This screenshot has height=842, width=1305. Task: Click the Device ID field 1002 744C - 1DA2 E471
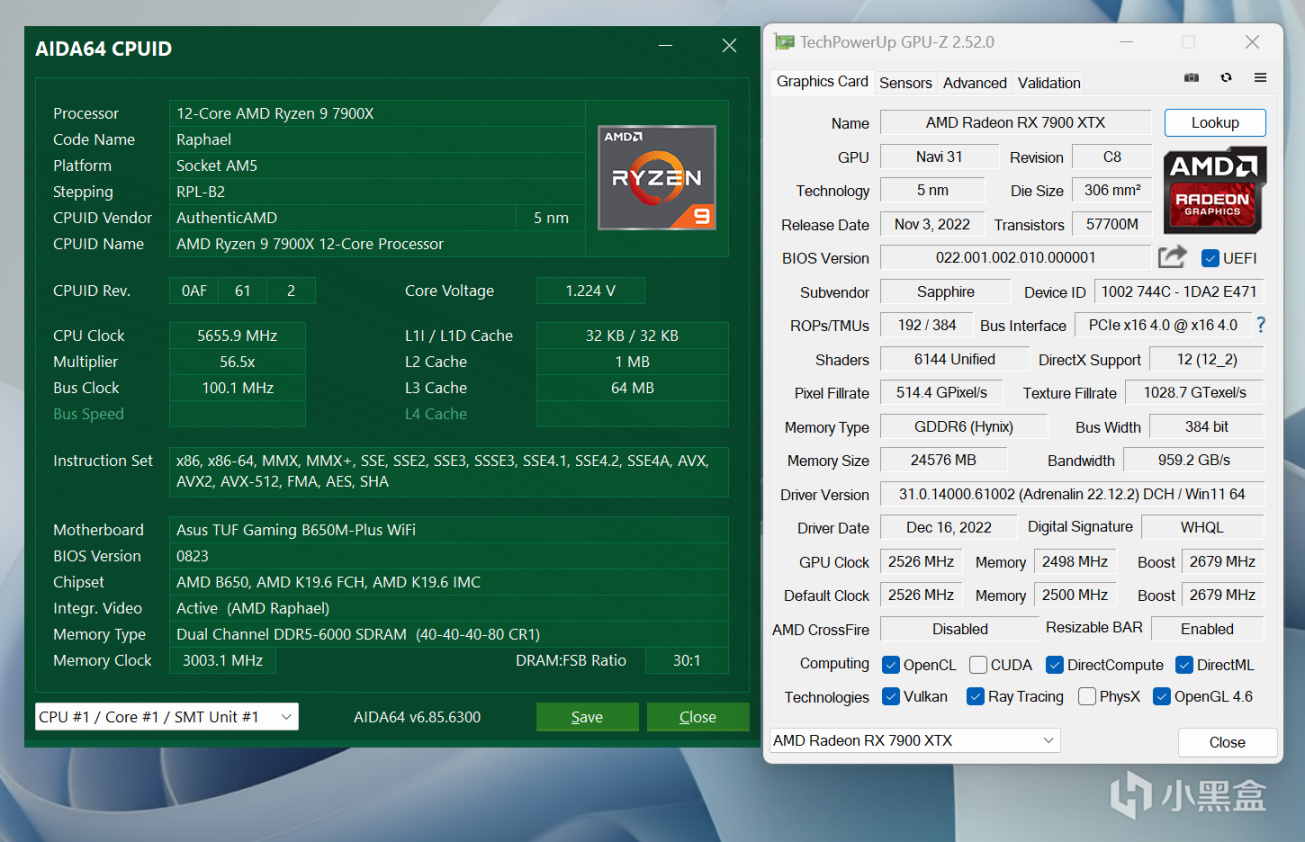point(1179,292)
